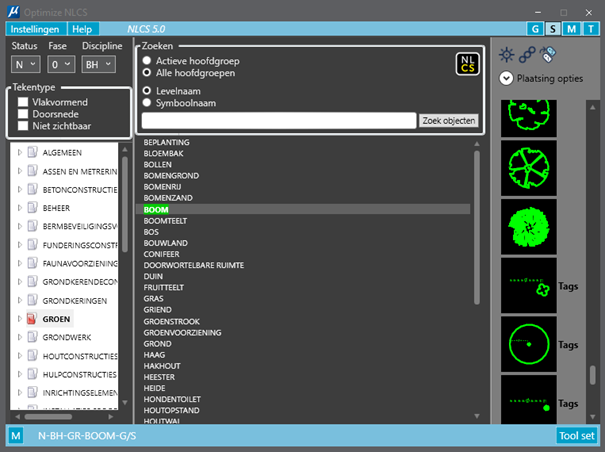
Task: Click the Zoek objecten button
Action: 449,121
